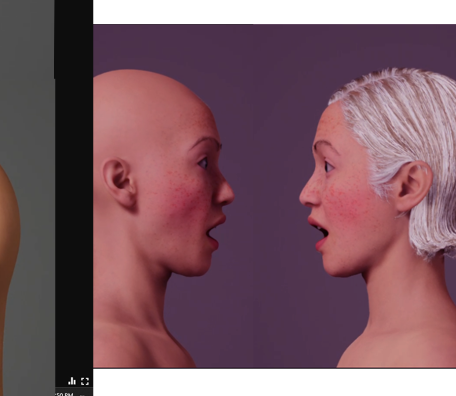456x396 pixels.
Task: Click the white-haired character's open mouth
Action: (318, 232)
